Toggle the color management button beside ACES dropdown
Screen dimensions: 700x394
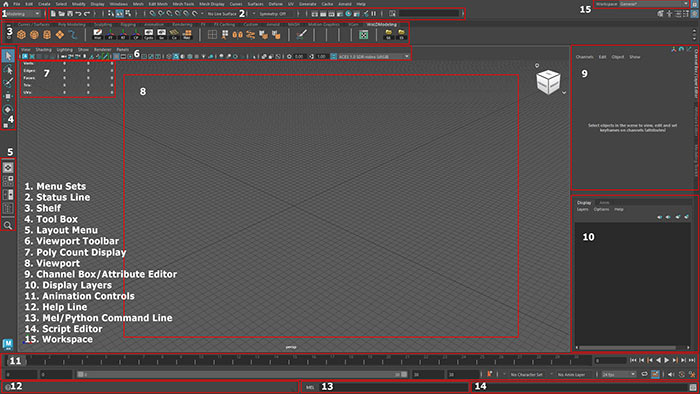[x=333, y=57]
